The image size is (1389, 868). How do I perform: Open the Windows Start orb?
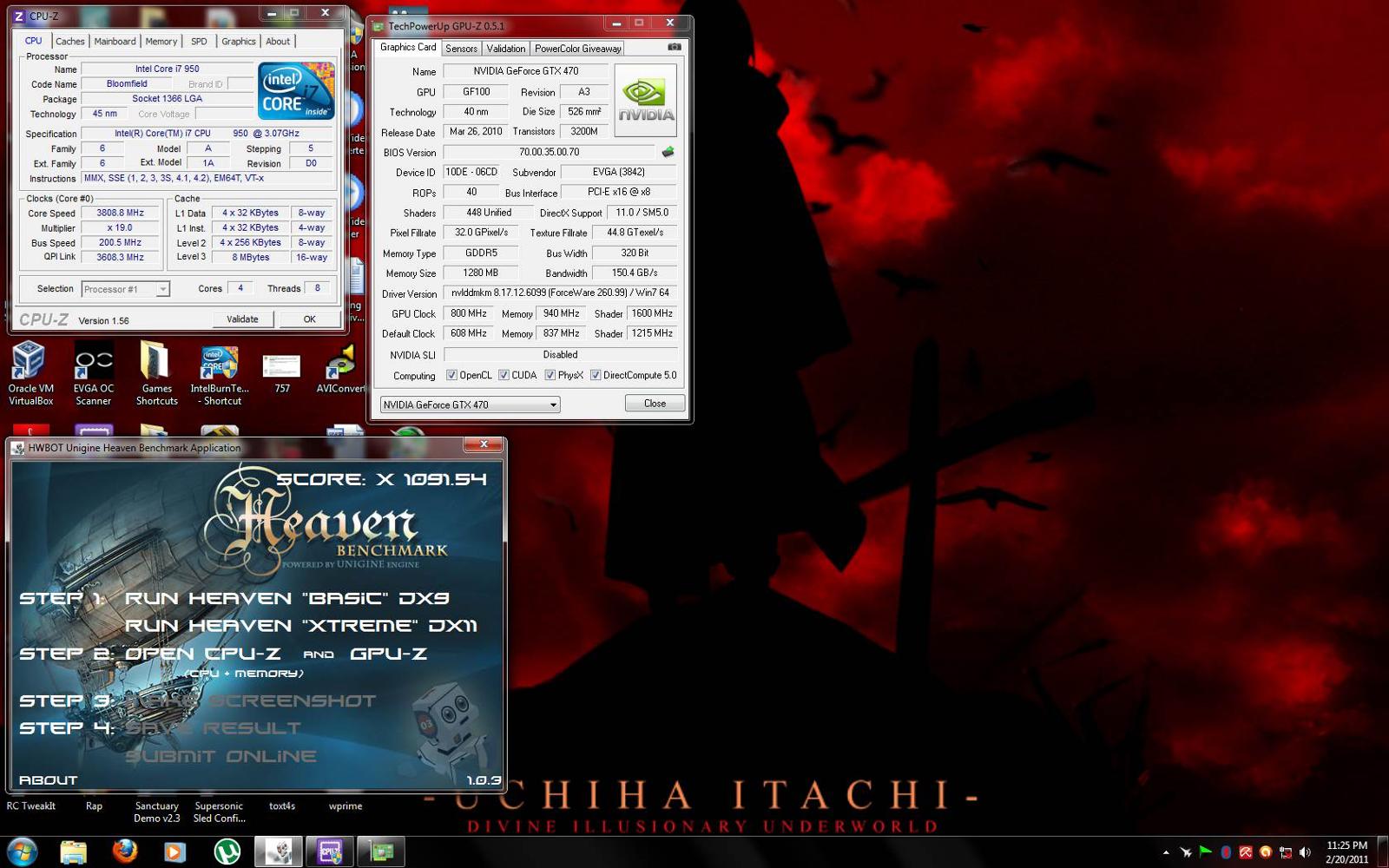click(x=23, y=852)
